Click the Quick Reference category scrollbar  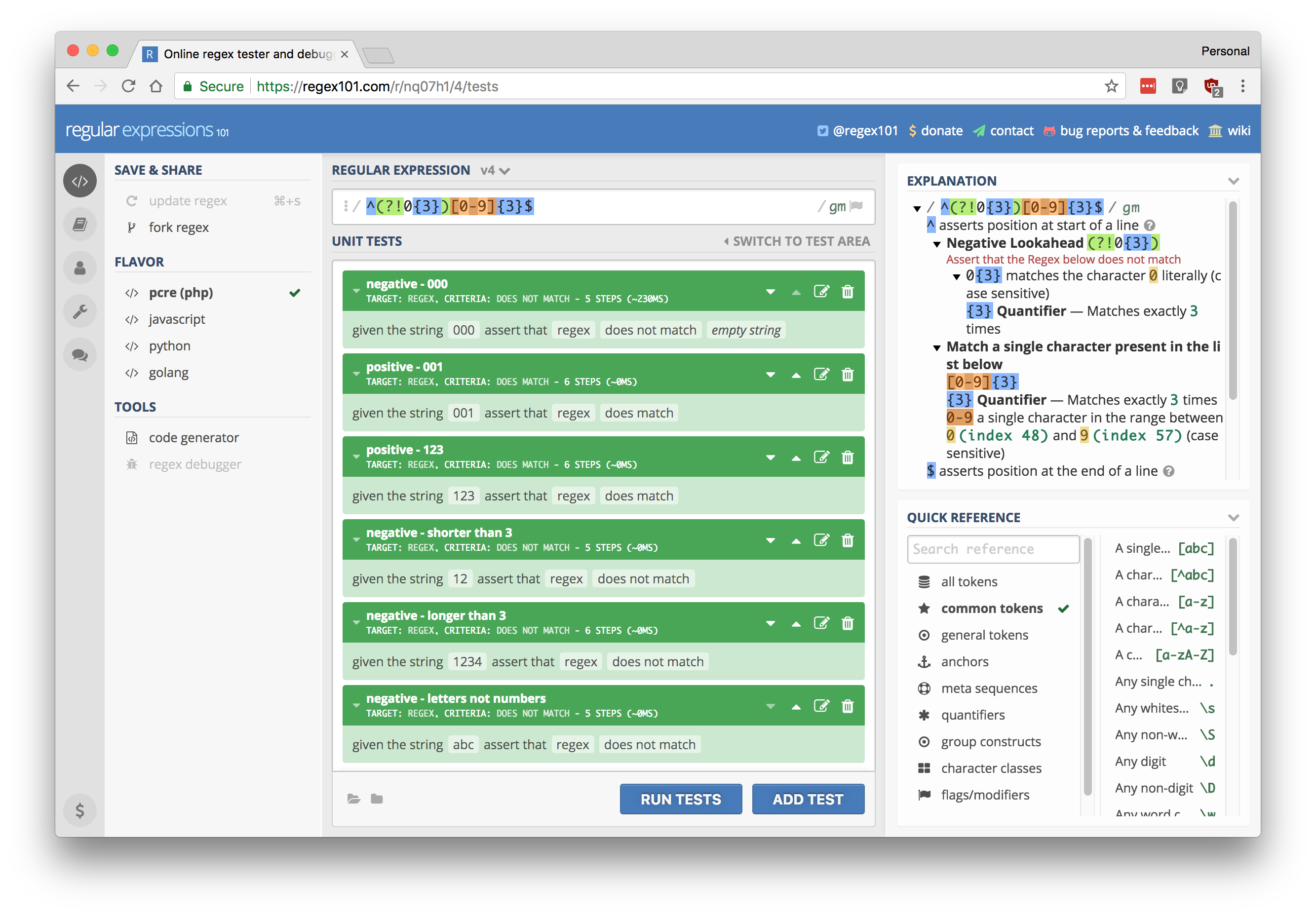click(1088, 667)
